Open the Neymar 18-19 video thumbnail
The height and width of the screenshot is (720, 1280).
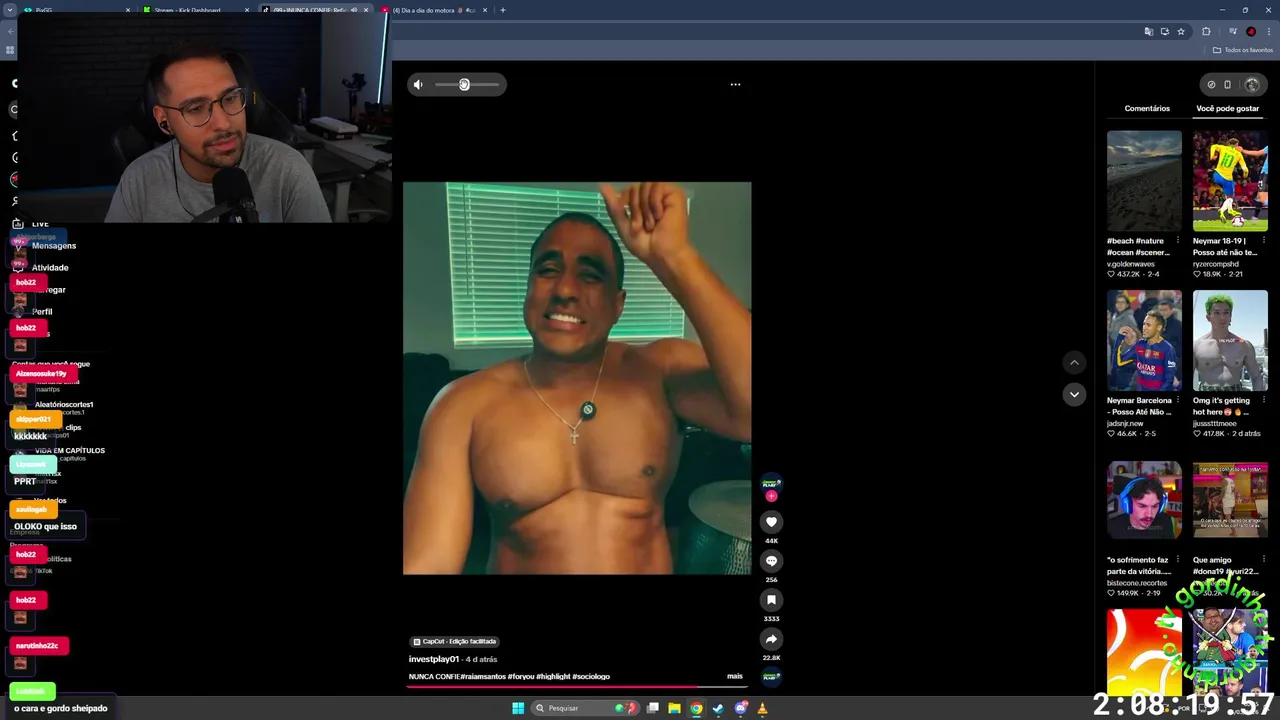1230,181
